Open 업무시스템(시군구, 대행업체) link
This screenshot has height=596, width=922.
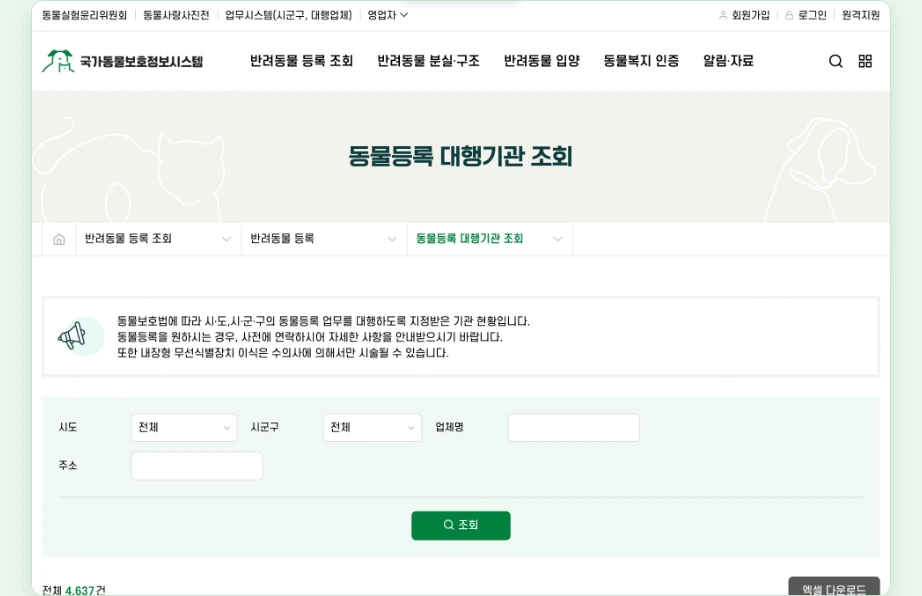(x=289, y=15)
